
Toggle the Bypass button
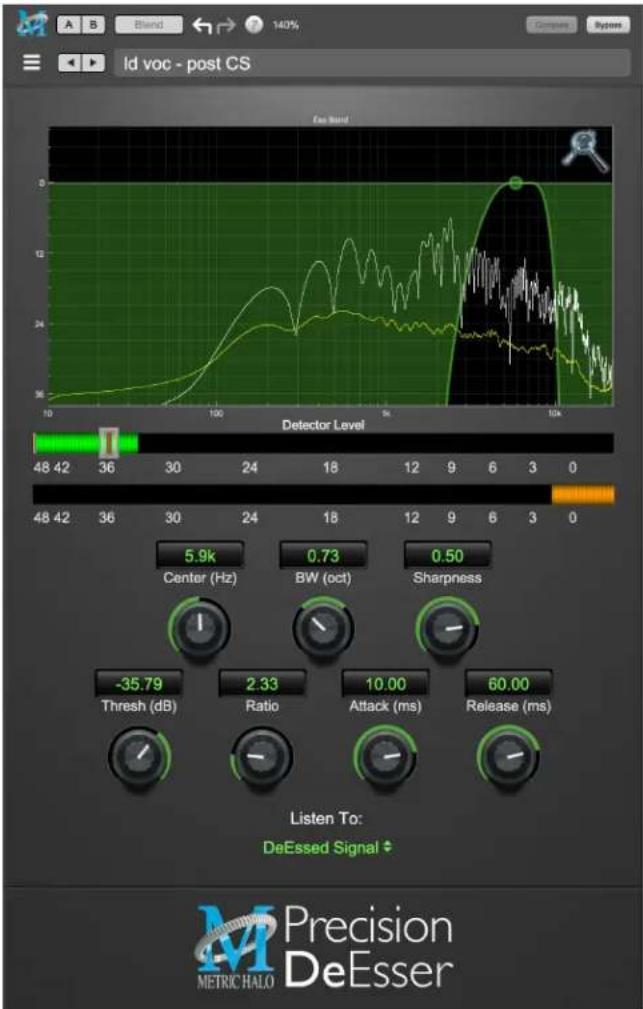608,25
